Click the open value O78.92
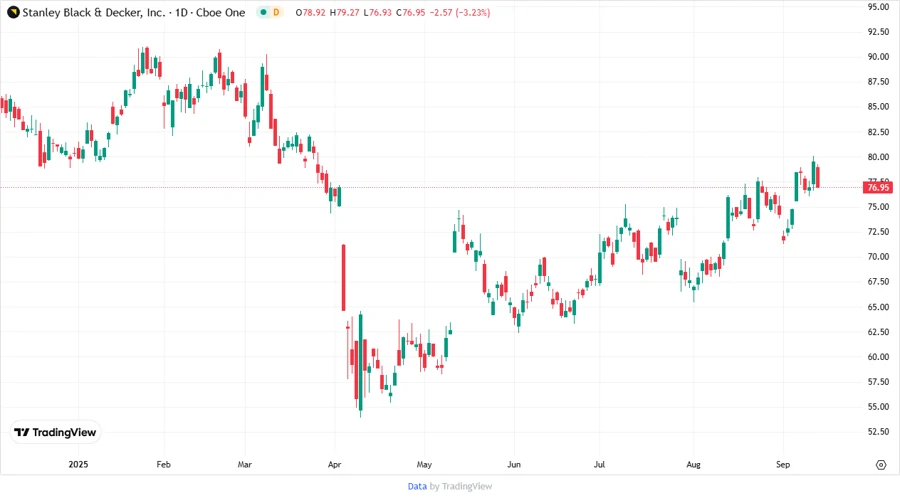 coord(311,12)
